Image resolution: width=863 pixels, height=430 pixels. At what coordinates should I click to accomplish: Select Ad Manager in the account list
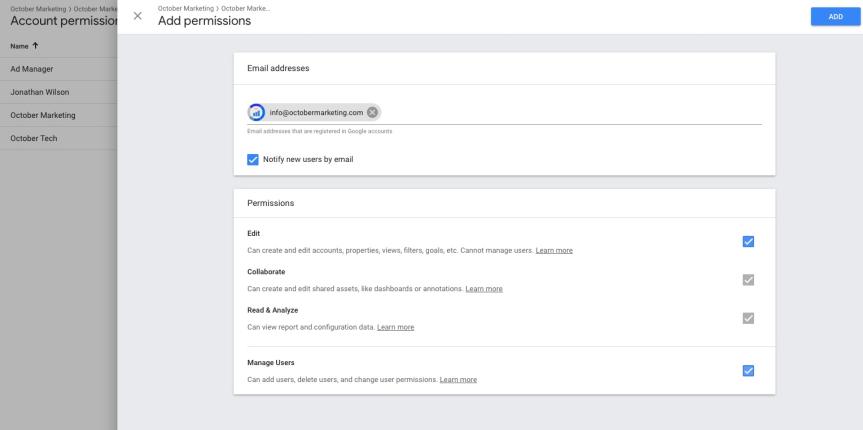point(32,69)
